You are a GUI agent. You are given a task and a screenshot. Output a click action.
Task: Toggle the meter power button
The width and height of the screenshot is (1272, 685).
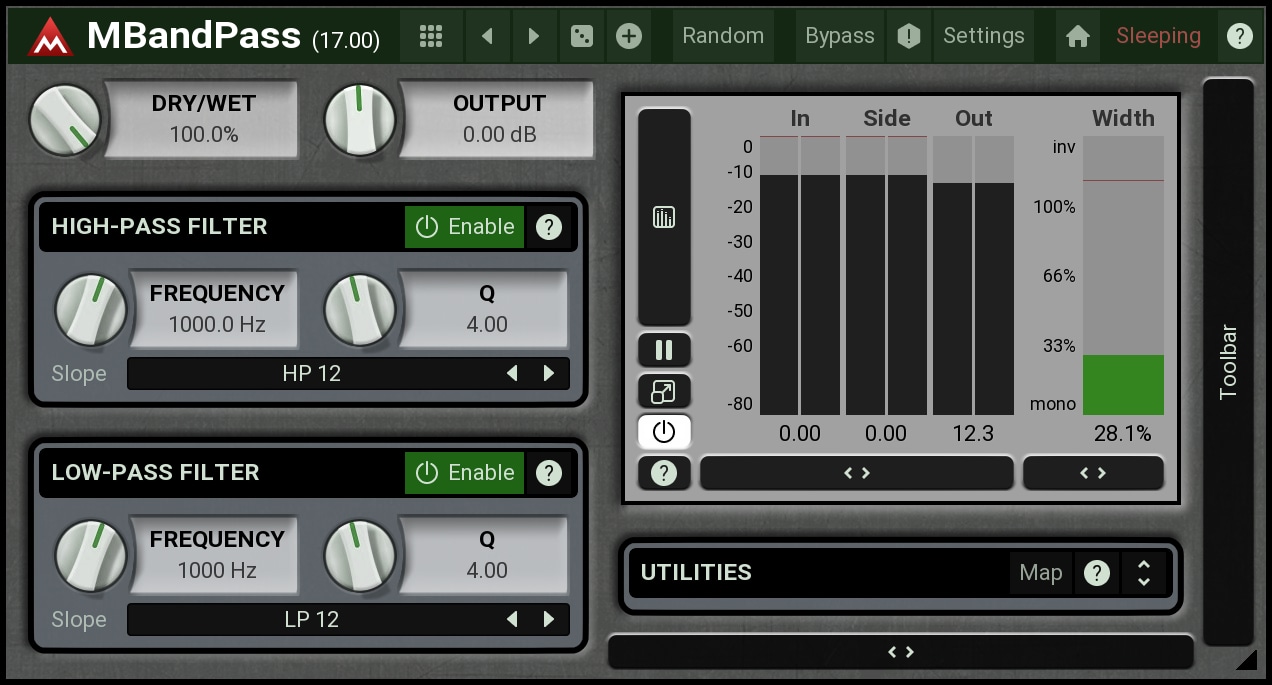tap(664, 432)
